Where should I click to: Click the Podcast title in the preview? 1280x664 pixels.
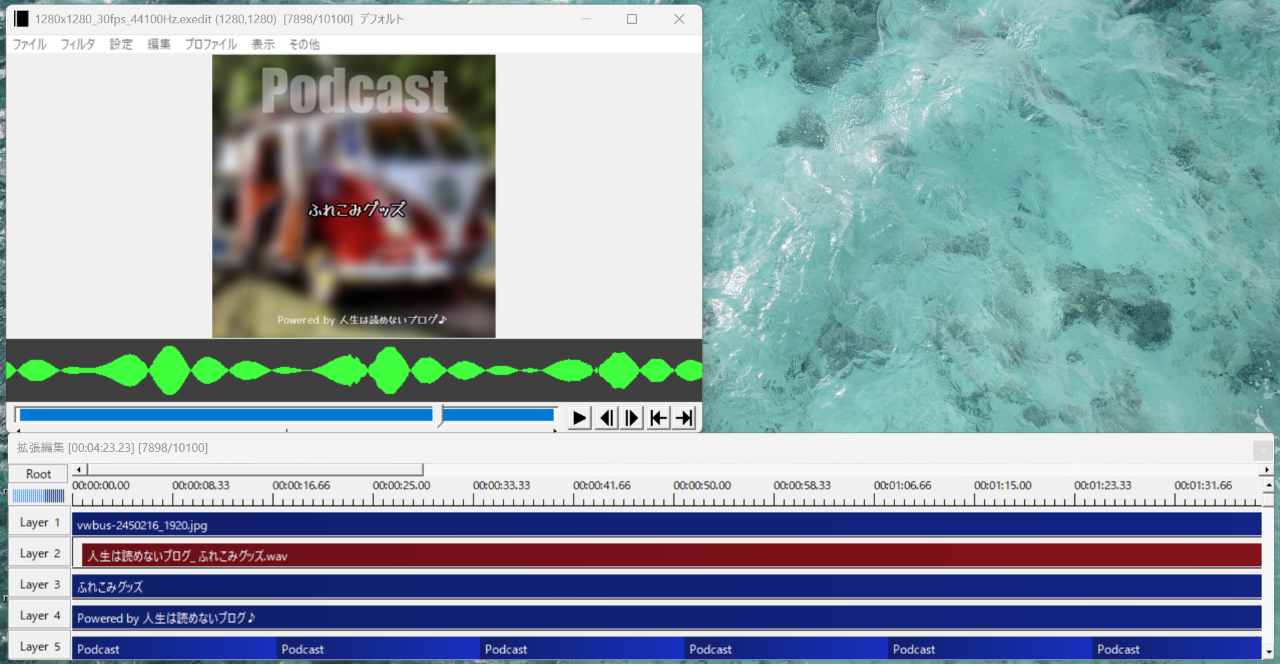pos(354,92)
